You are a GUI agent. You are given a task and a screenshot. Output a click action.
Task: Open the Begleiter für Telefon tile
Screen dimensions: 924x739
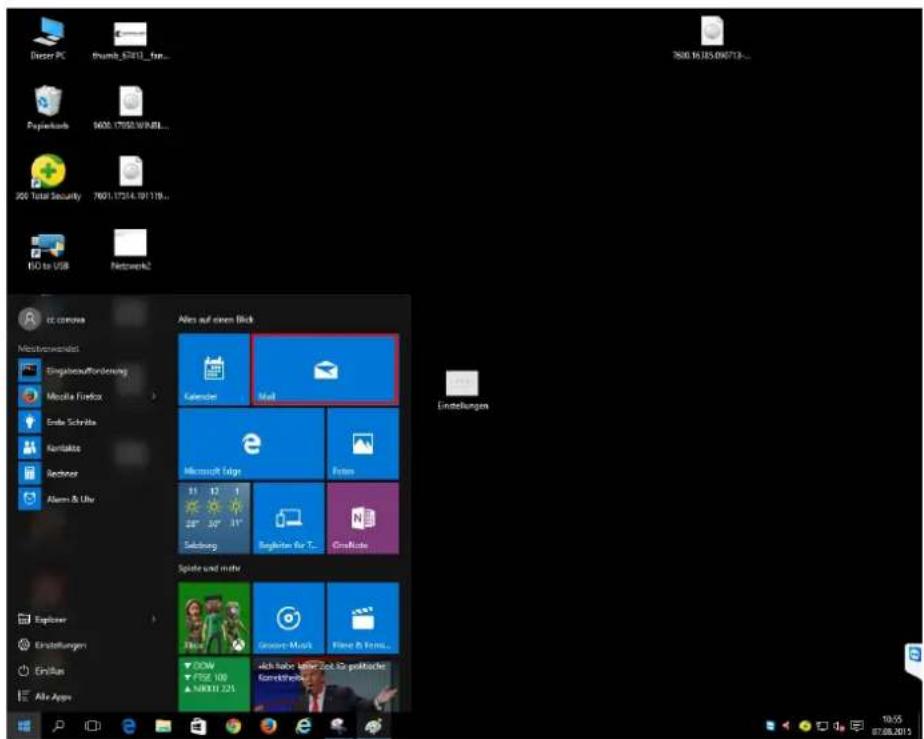pos(288,519)
